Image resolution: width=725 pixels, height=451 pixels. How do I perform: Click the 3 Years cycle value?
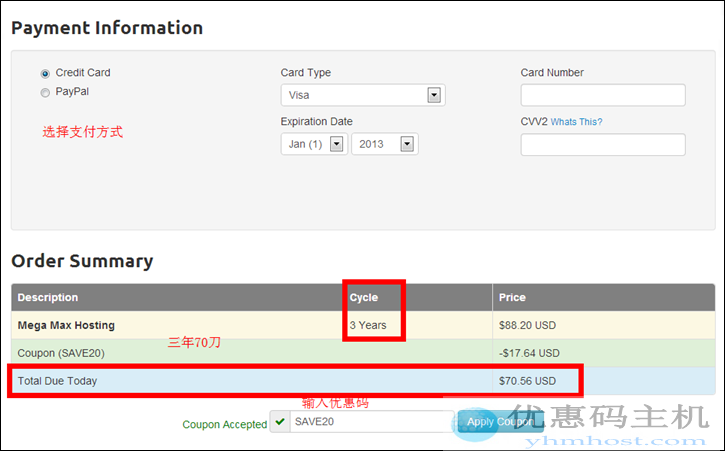tap(368, 325)
